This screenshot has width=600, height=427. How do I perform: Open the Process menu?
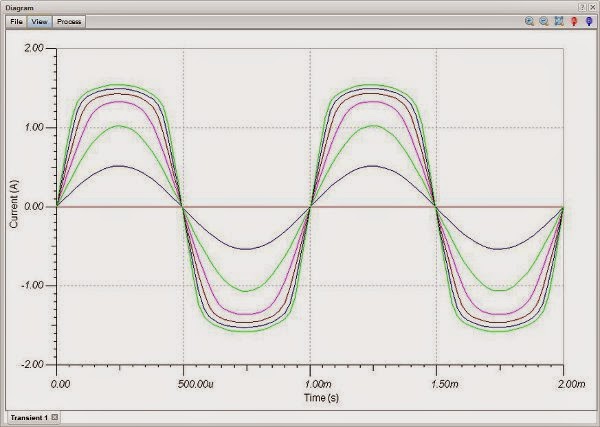click(69, 21)
